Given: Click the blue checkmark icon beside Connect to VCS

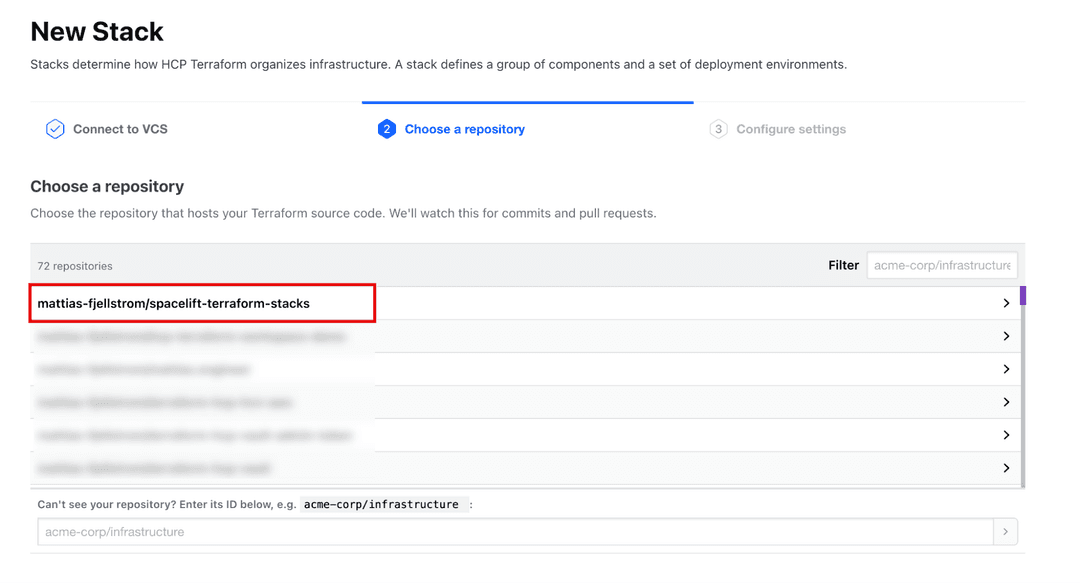Looking at the screenshot, I should 55,128.
